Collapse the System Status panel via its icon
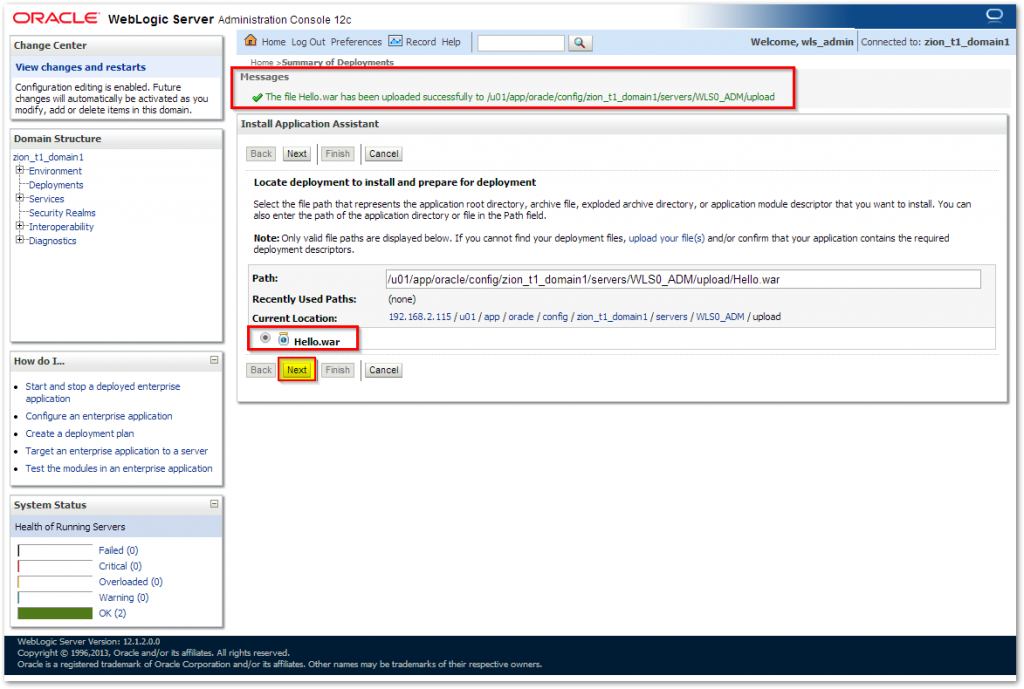1024x689 pixels. pos(216,504)
